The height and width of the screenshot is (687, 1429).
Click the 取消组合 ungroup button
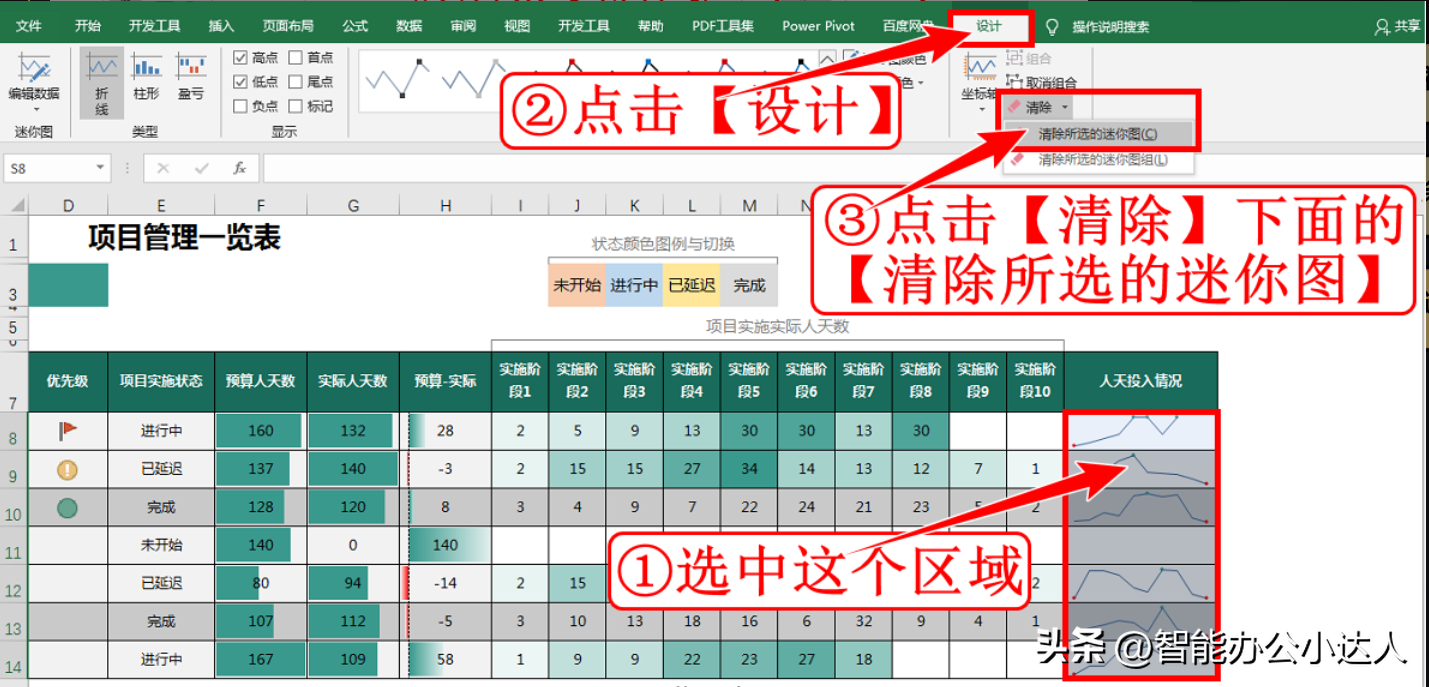tap(1041, 83)
